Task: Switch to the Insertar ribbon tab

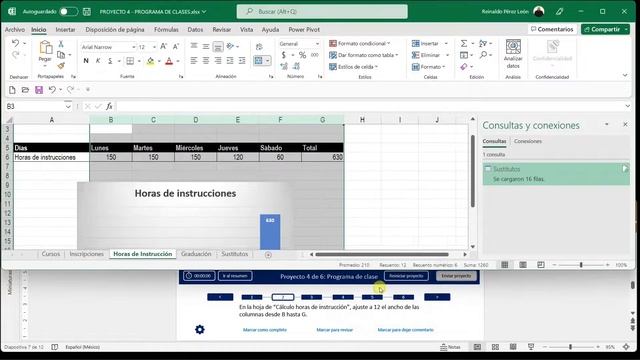Action: click(x=65, y=29)
